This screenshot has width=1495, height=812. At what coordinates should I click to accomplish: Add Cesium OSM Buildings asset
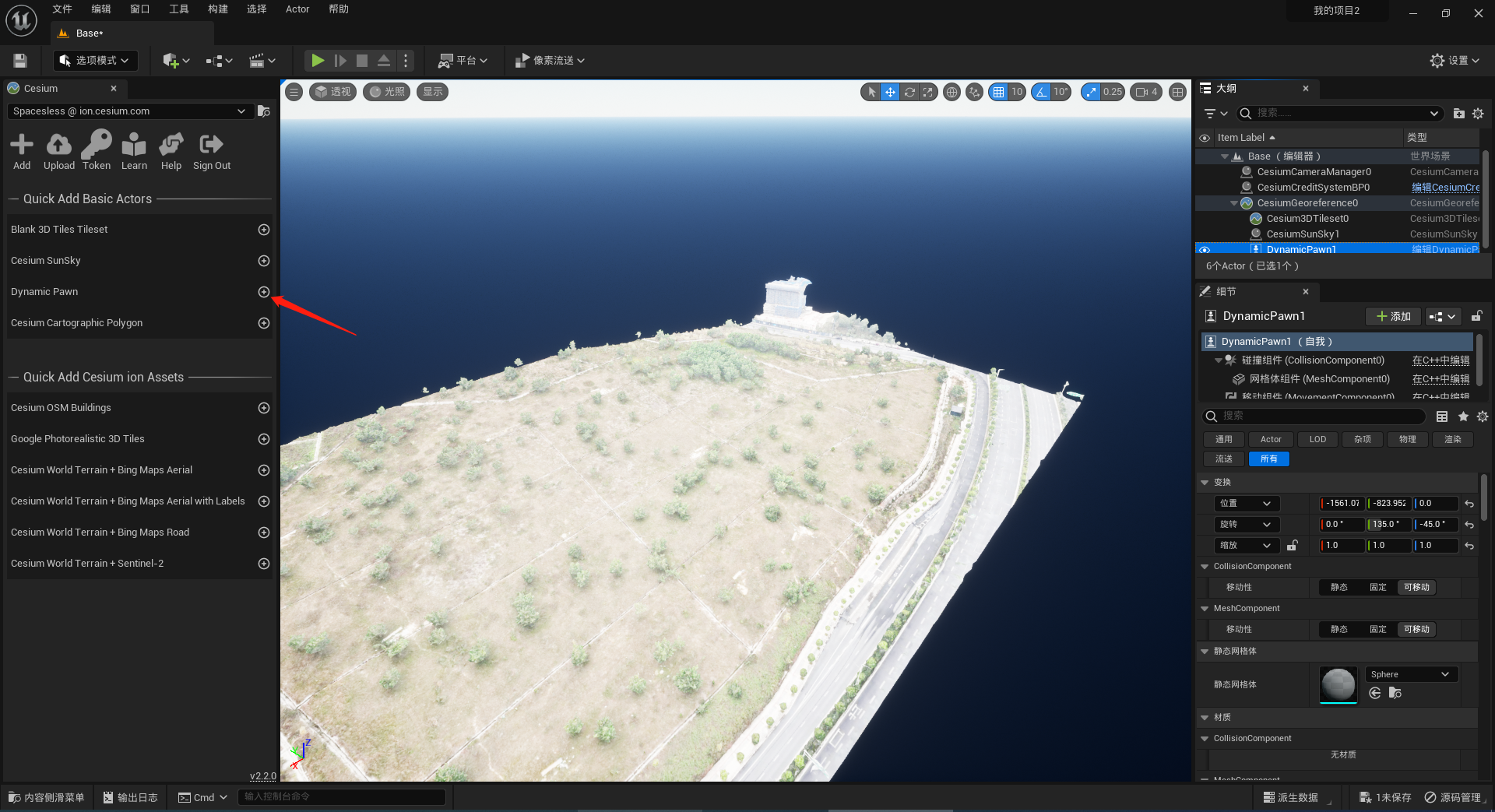point(264,408)
